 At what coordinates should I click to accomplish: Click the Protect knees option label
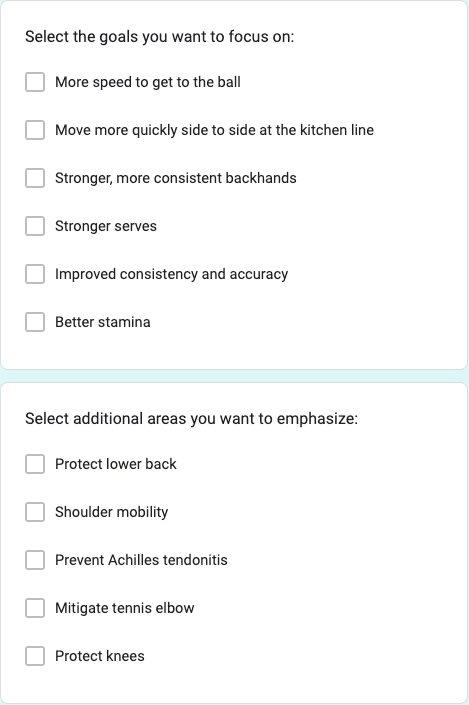(100, 656)
